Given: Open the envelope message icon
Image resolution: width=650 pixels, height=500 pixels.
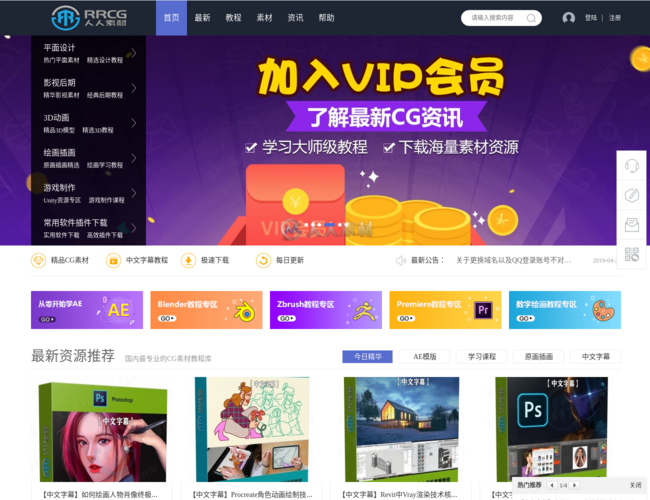Looking at the screenshot, I should (x=631, y=225).
